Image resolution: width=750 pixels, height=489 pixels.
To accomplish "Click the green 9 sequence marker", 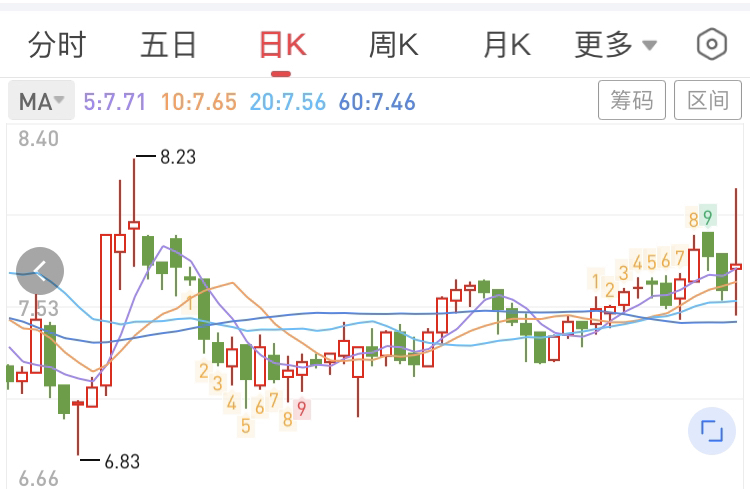I will [707, 217].
